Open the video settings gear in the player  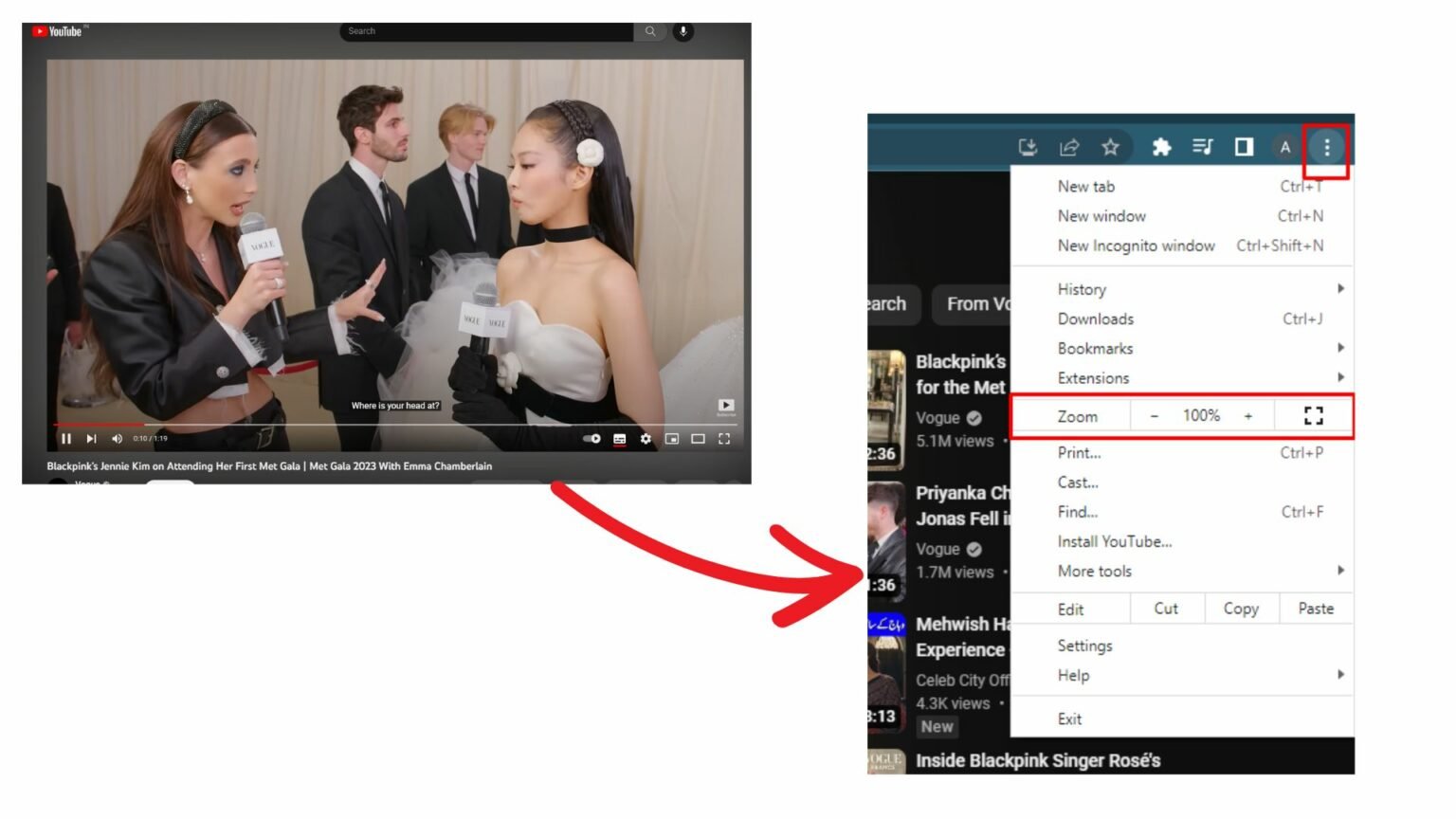[646, 439]
